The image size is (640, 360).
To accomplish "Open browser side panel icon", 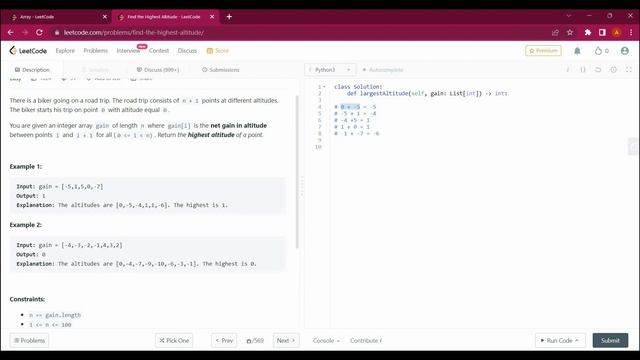I will [602, 32].
